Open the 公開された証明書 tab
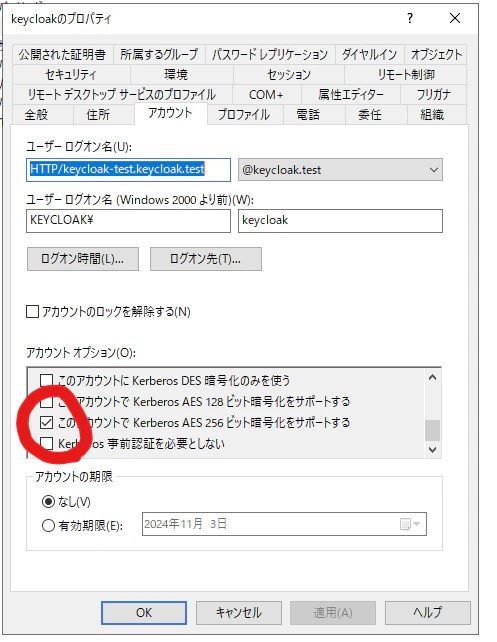 tap(62, 54)
